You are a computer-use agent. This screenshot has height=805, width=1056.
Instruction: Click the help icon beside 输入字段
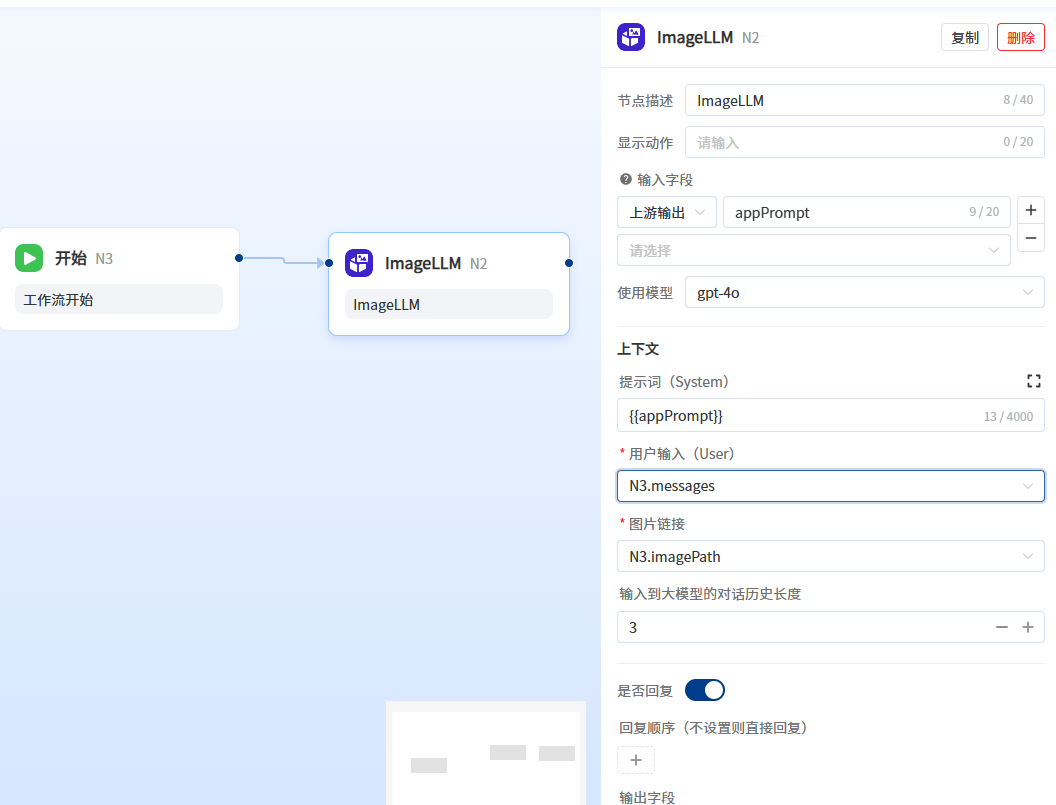click(x=626, y=180)
